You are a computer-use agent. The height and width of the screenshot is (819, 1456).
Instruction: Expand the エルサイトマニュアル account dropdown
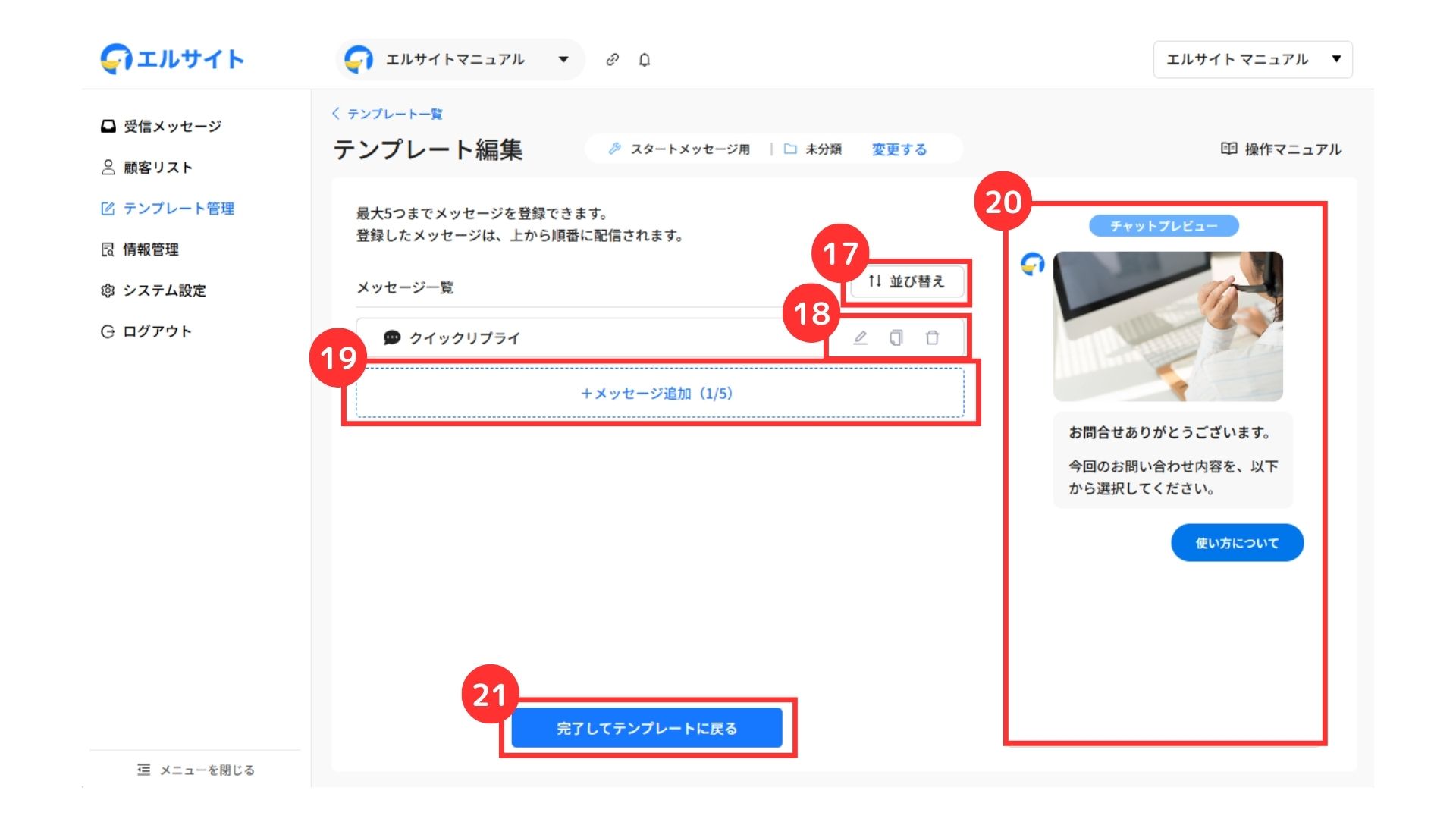460,60
